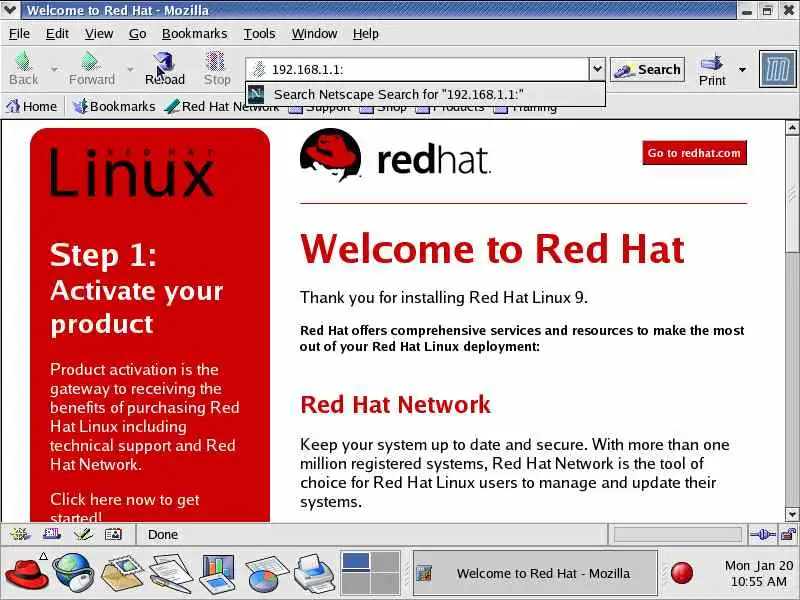Open the Mail component icon in status bar
This screenshot has width=800, height=600.
[x=52, y=534]
